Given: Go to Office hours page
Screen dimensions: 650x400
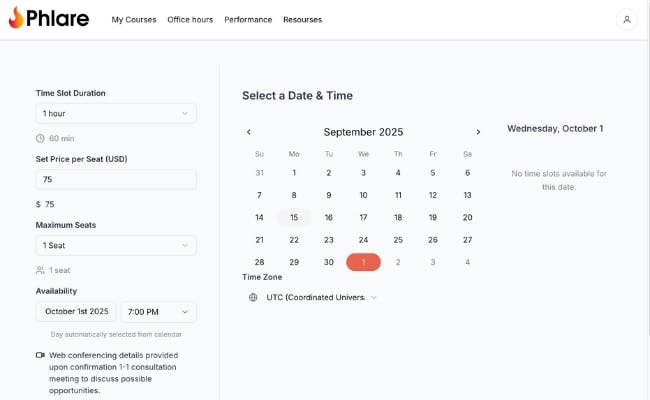Looking at the screenshot, I should [x=190, y=19].
